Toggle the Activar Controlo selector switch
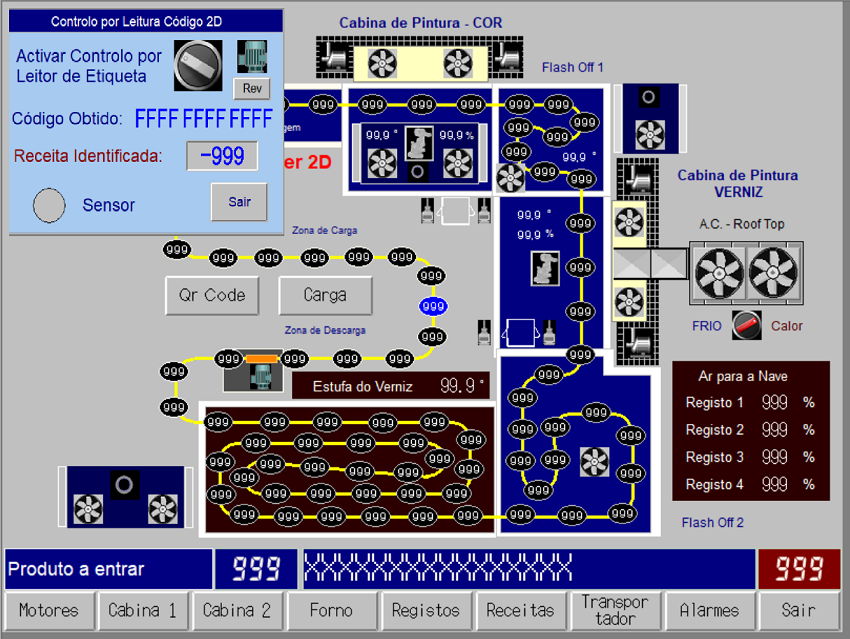 (198, 65)
